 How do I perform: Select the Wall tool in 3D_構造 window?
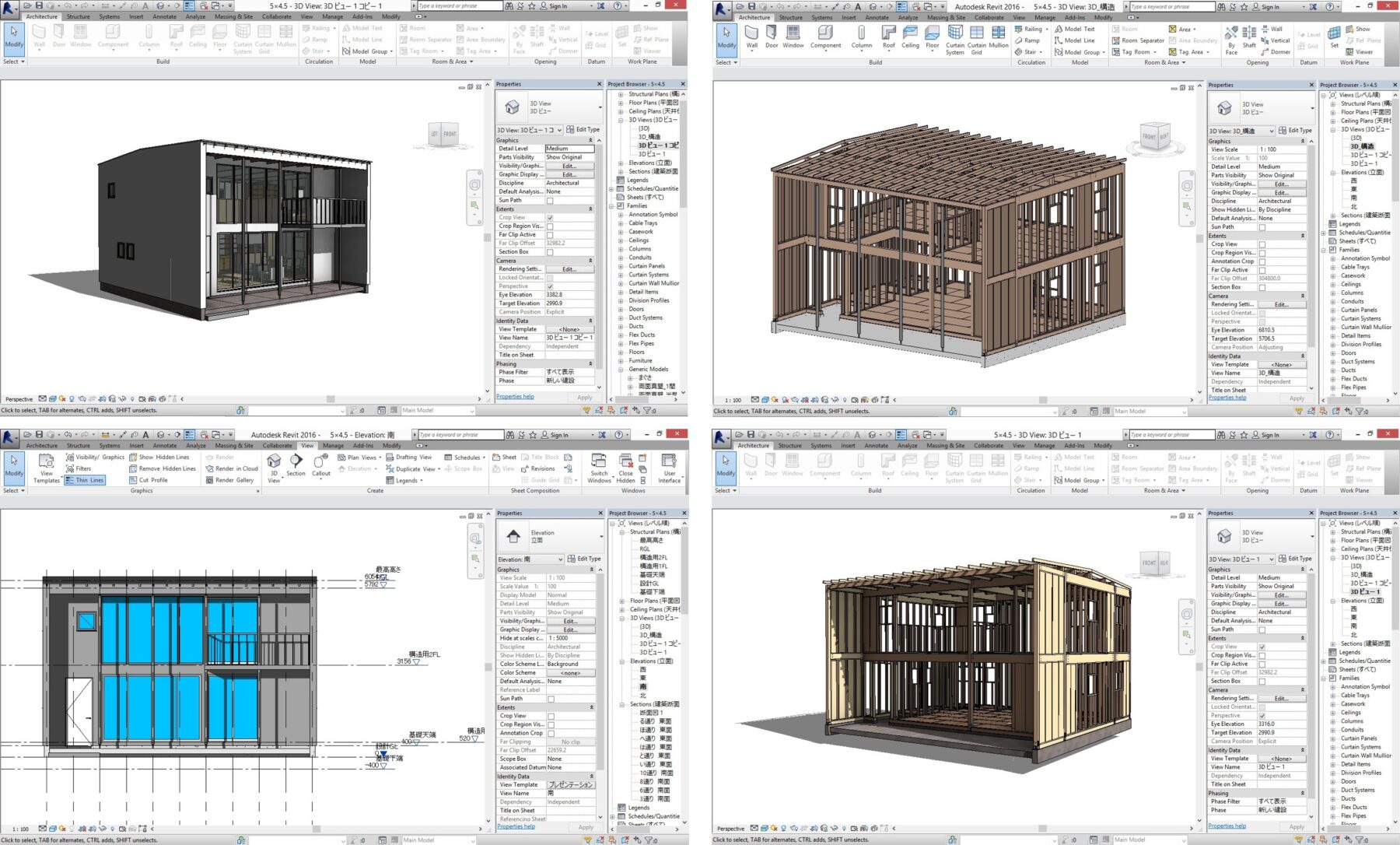coord(751,37)
